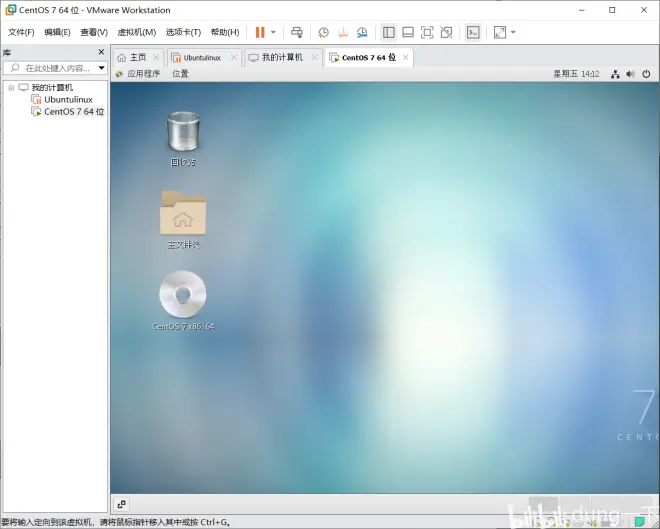The height and width of the screenshot is (529, 660).
Task: Toggle the library sidebar view
Action: [389, 32]
